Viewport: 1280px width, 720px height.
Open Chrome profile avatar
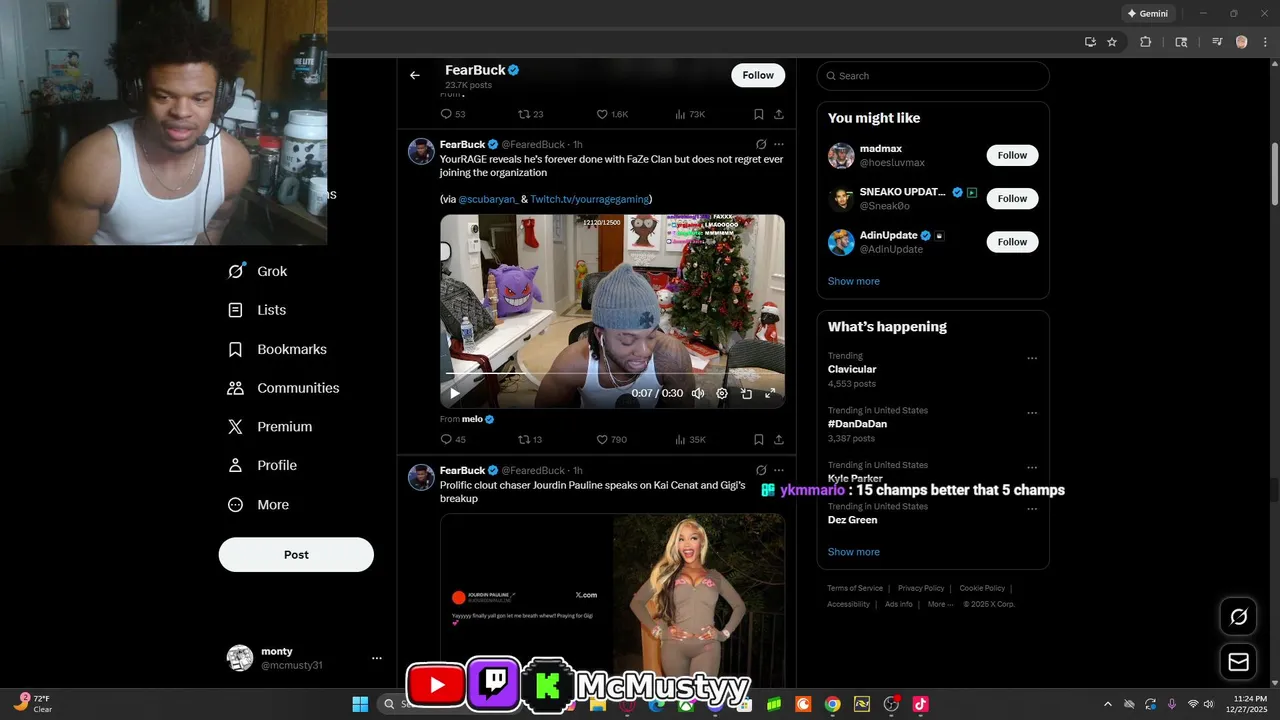point(1241,42)
